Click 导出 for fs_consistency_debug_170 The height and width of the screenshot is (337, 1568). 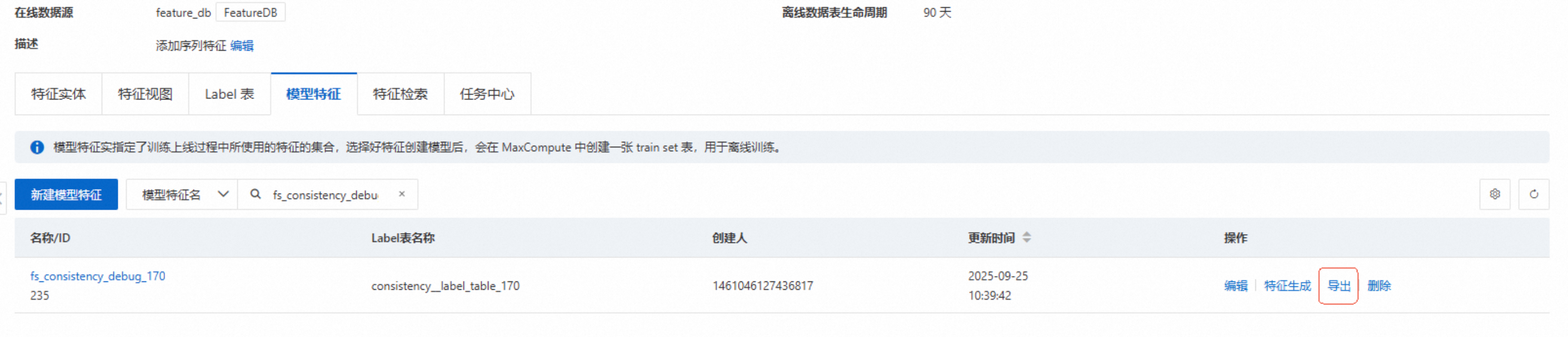coord(1339,286)
